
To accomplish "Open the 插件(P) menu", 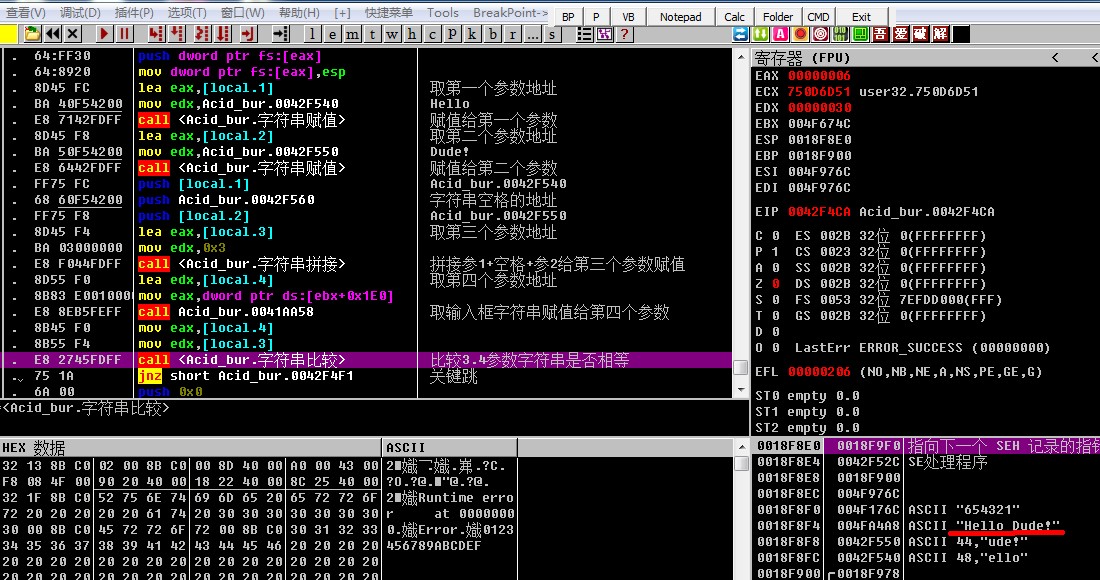I will pos(133,13).
